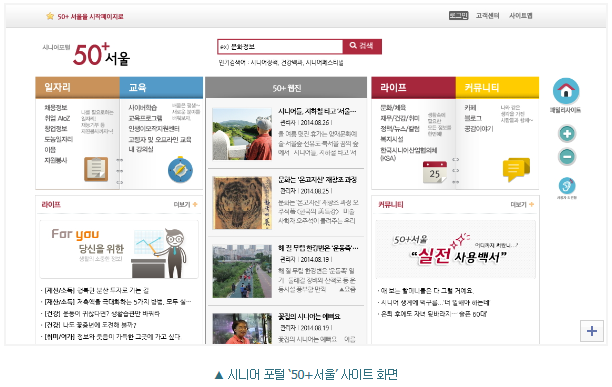Open the first [재산/소득] list item
The width and height of the screenshot is (612, 387).
point(95,290)
